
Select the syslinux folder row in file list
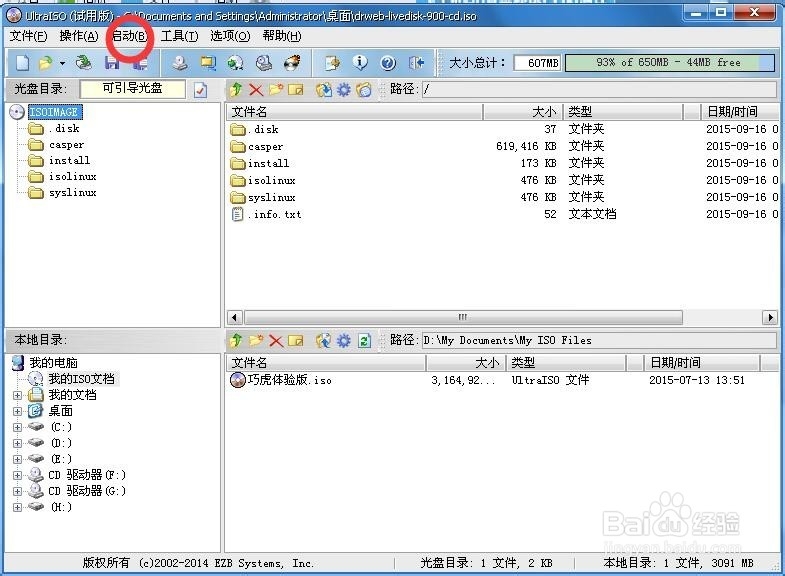[x=503, y=198]
